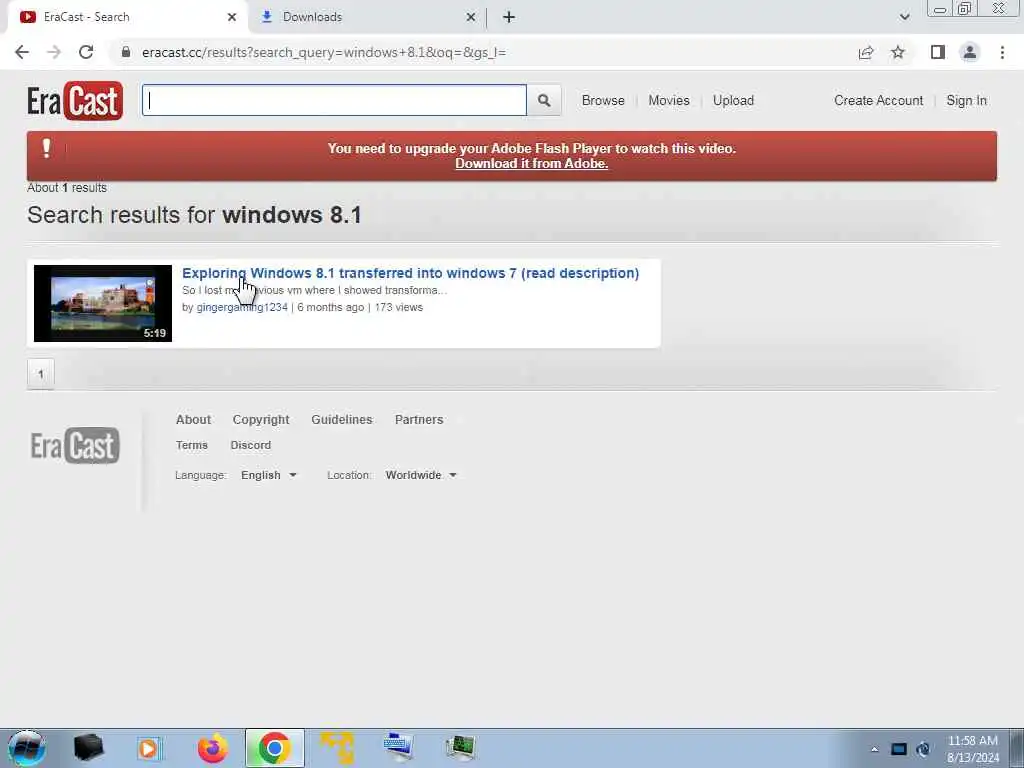The image size is (1024, 768).
Task: Launch the media player taskbar icon
Action: click(x=148, y=748)
